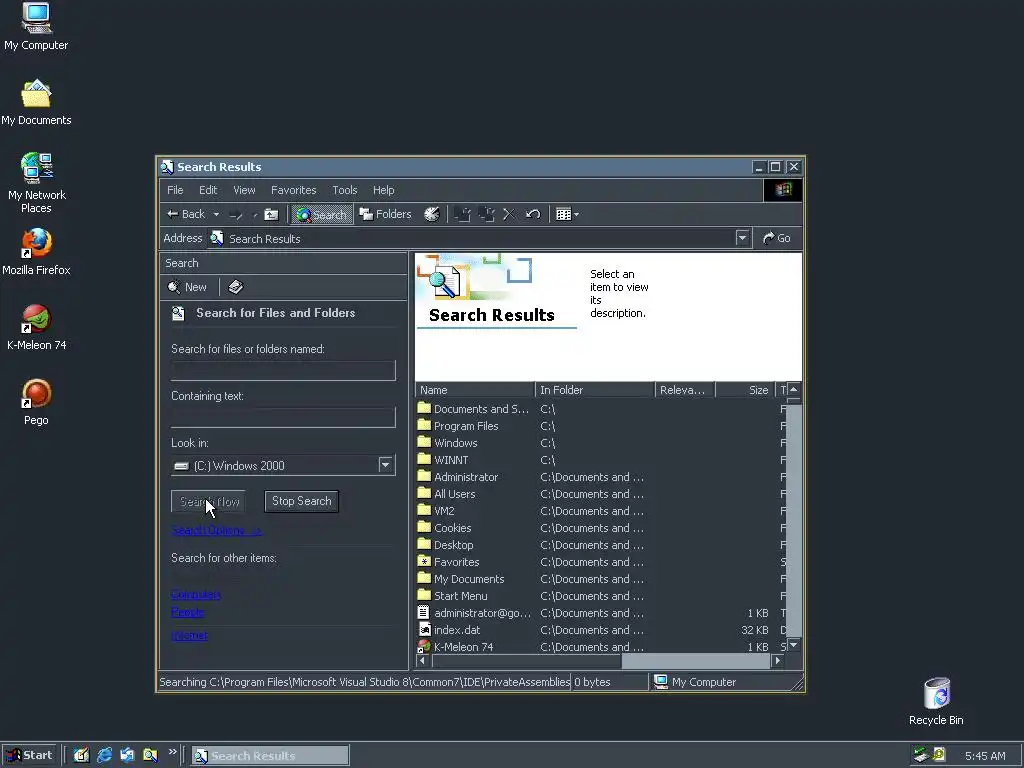The width and height of the screenshot is (1024, 768).
Task: Select the My Network Places desktop icon
Action: [37, 183]
